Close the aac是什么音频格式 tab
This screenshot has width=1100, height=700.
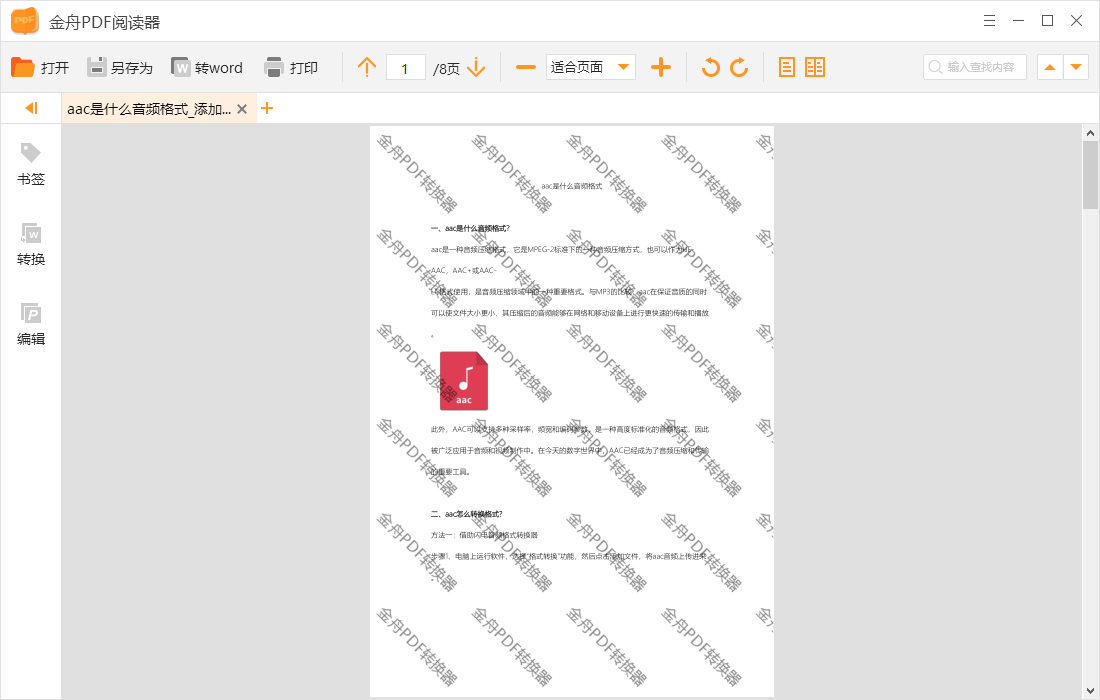tap(242, 109)
